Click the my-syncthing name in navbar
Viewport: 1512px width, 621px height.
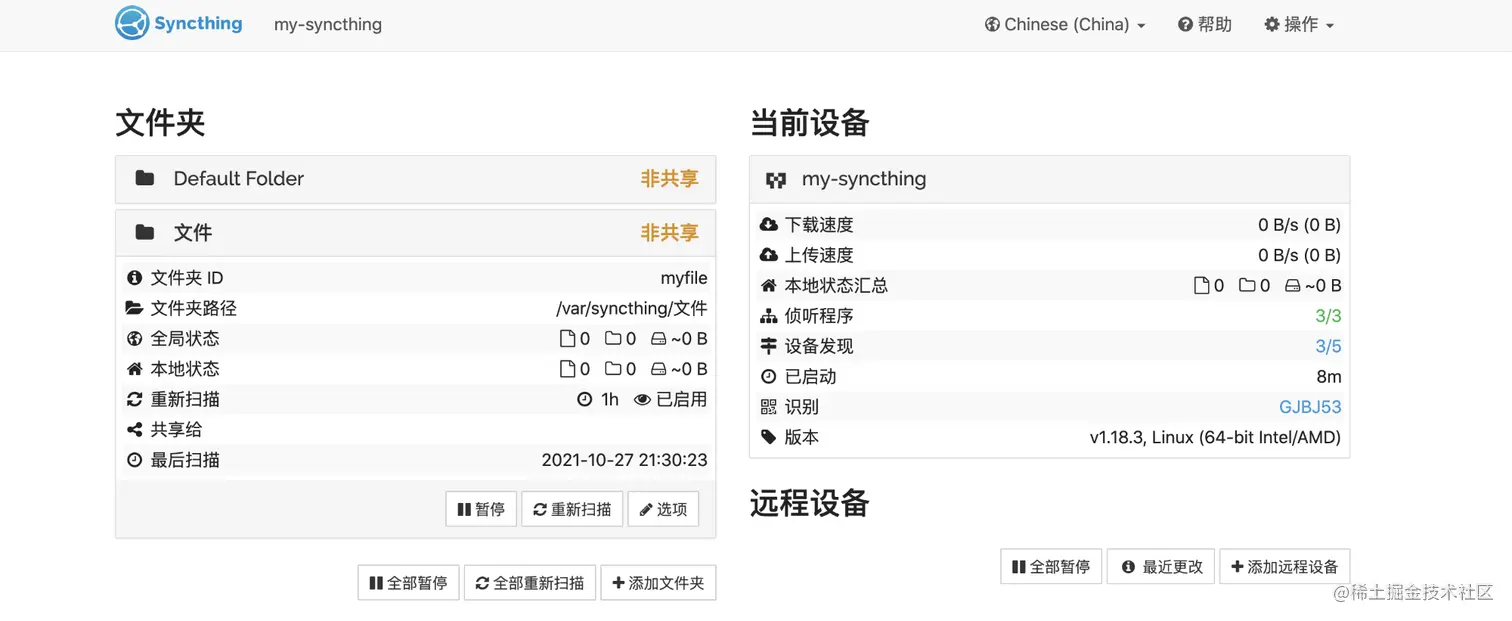[328, 24]
